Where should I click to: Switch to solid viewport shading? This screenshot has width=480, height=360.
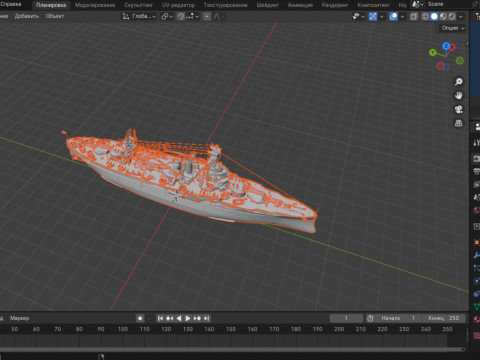434,16
